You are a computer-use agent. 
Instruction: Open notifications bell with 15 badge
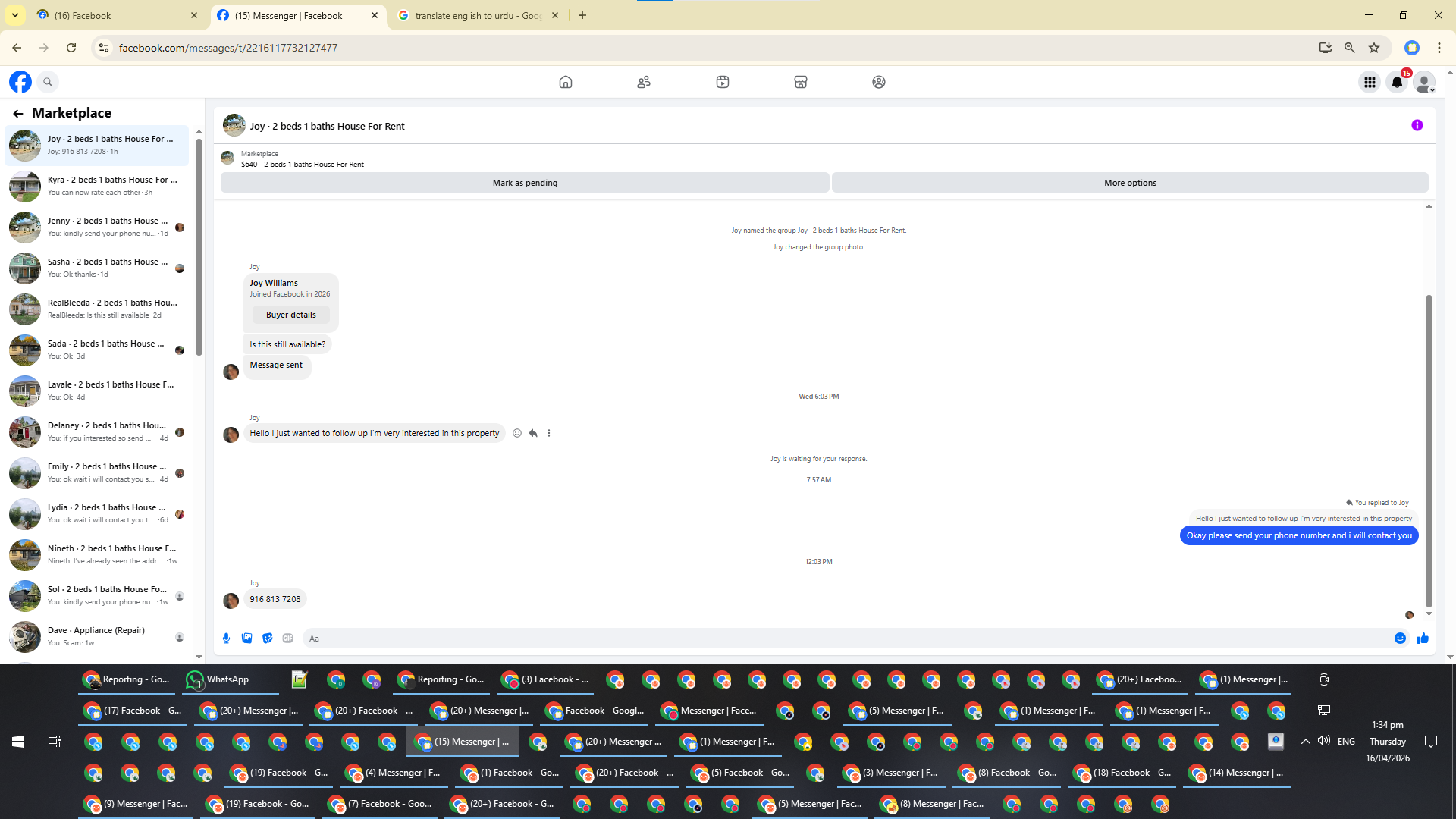click(1397, 82)
